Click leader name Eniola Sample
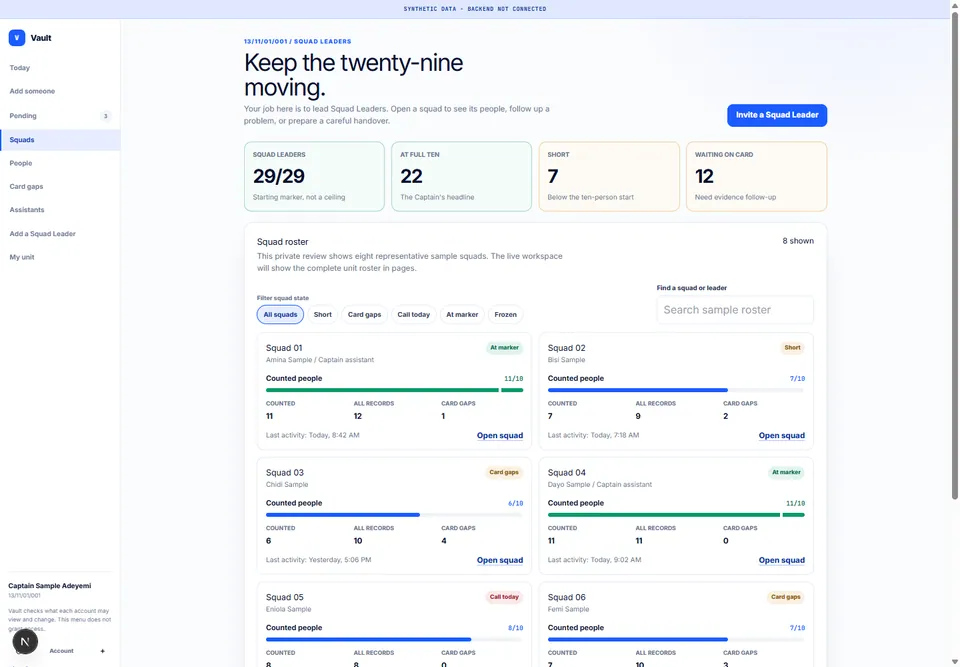 pos(288,609)
